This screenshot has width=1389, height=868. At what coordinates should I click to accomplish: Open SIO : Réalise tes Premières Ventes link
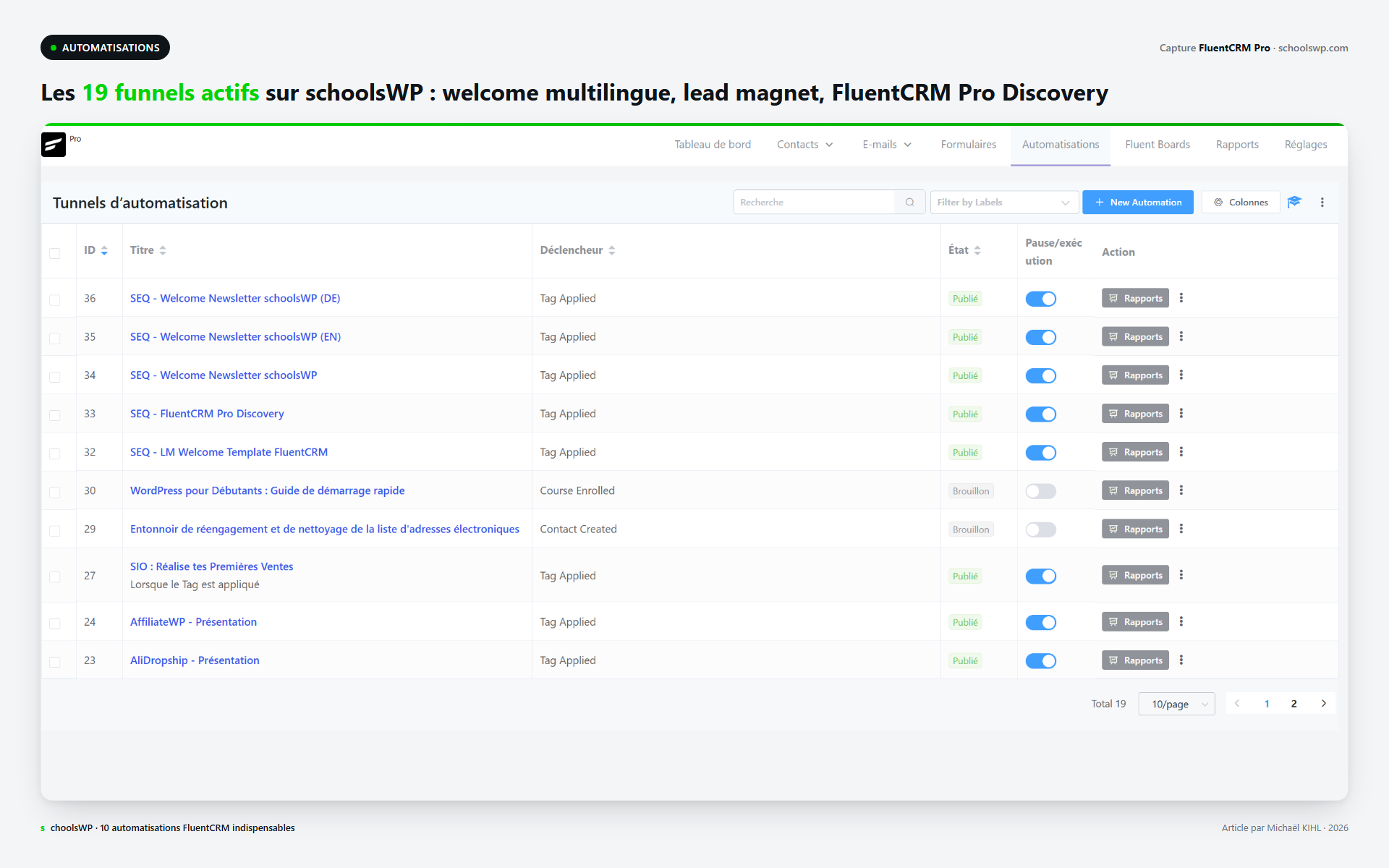coord(211,566)
